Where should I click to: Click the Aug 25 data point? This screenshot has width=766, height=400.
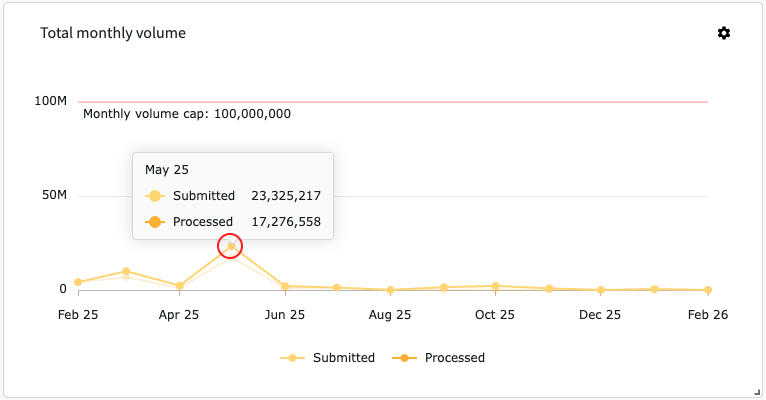pyautogui.click(x=390, y=290)
